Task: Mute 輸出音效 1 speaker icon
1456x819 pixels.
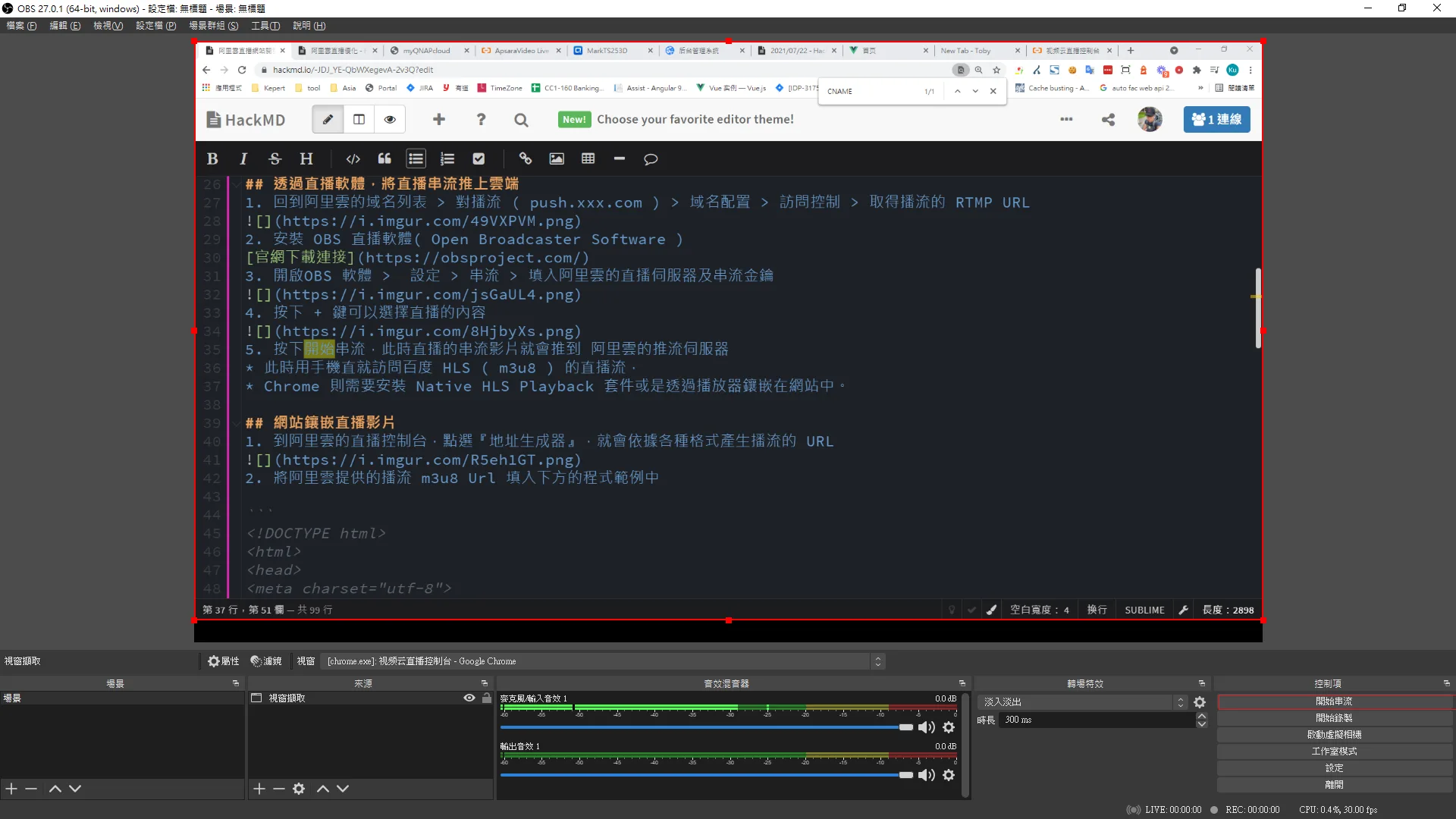Action: (x=926, y=775)
